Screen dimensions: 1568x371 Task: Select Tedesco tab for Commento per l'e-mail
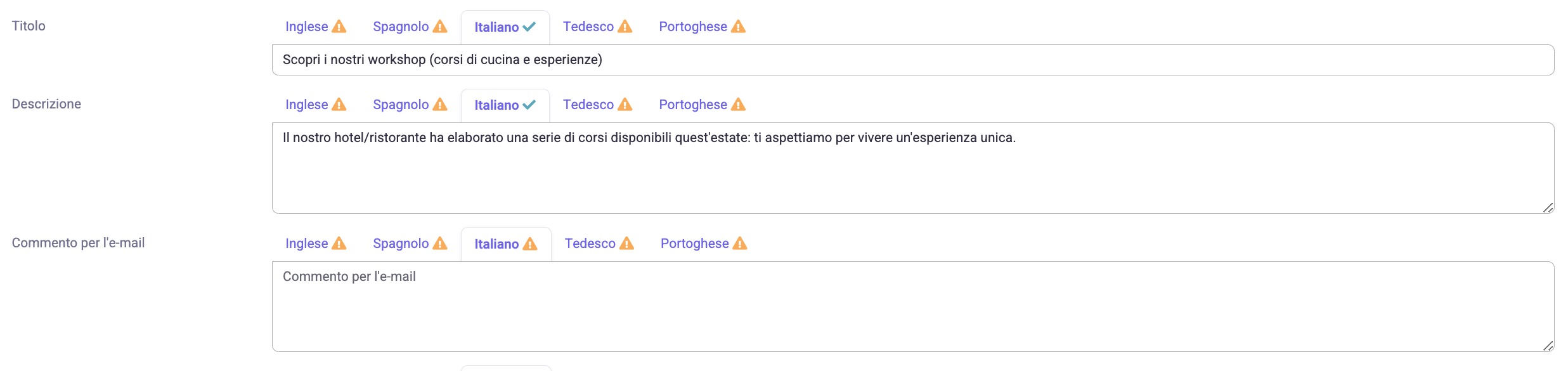tap(600, 244)
